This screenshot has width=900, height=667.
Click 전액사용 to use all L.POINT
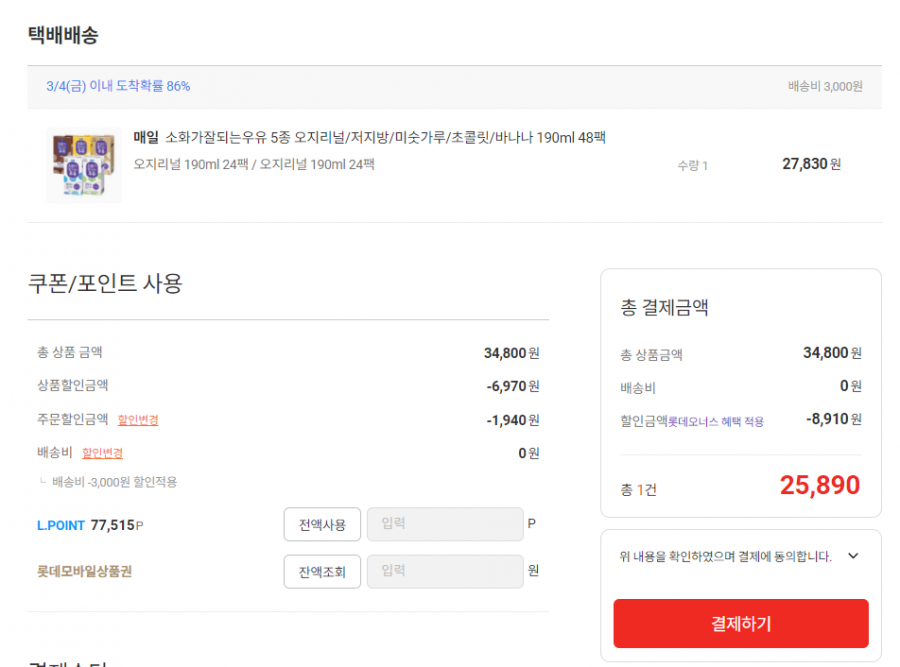(x=322, y=524)
